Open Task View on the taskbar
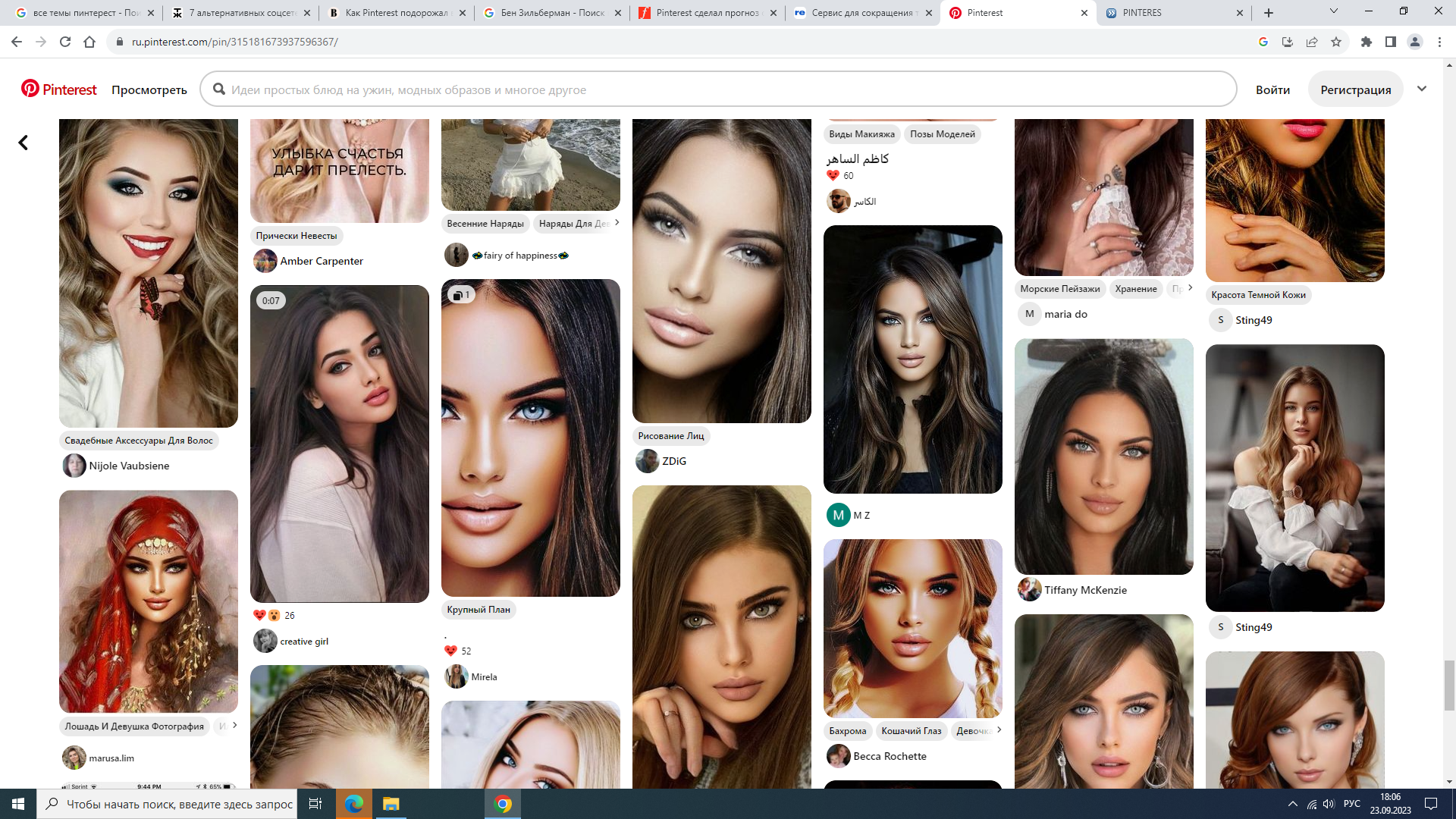This screenshot has height=819, width=1456. tap(315, 804)
